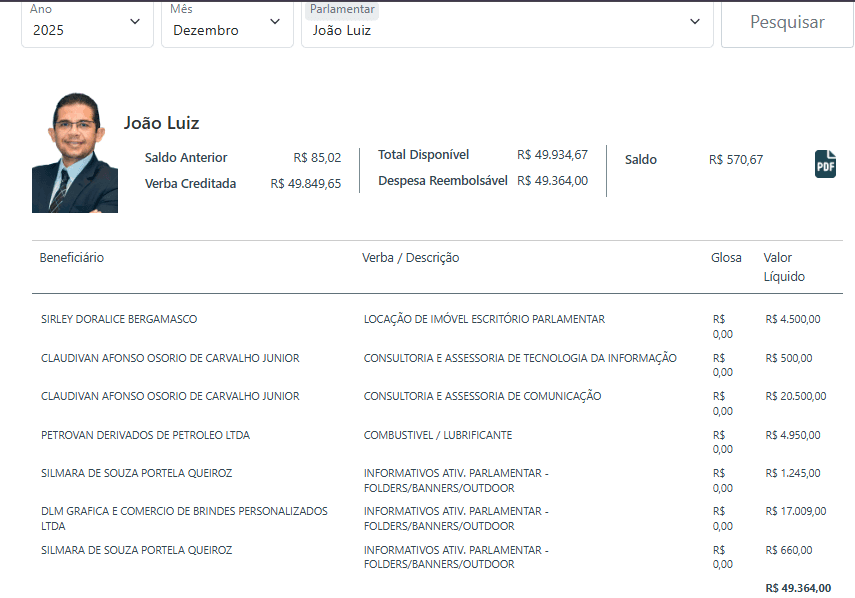855x598 pixels.
Task: Click Petrovan Derivados de Petroleo beneficiary
Action: [x=145, y=435]
